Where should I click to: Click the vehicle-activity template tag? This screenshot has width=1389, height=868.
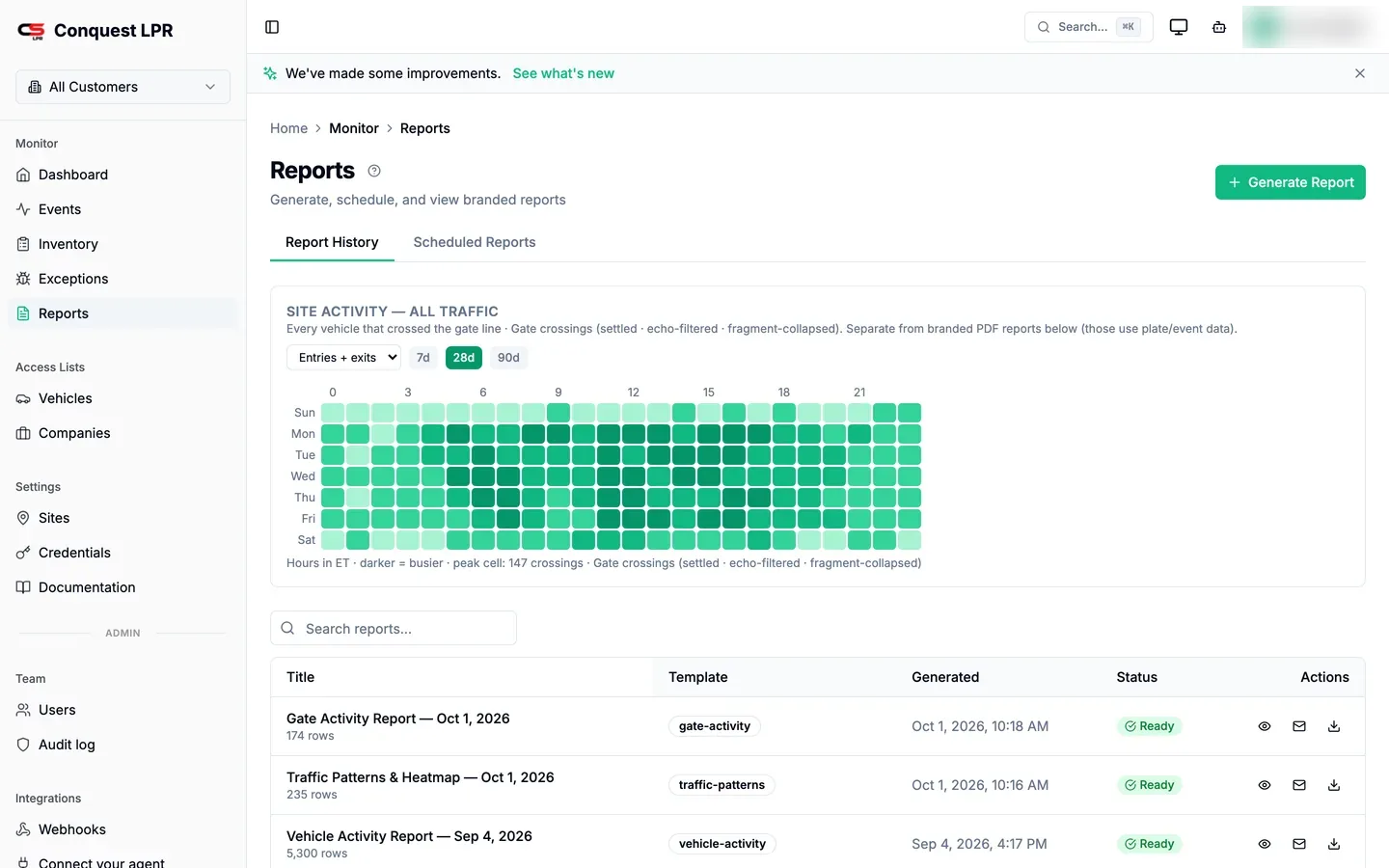(722, 844)
